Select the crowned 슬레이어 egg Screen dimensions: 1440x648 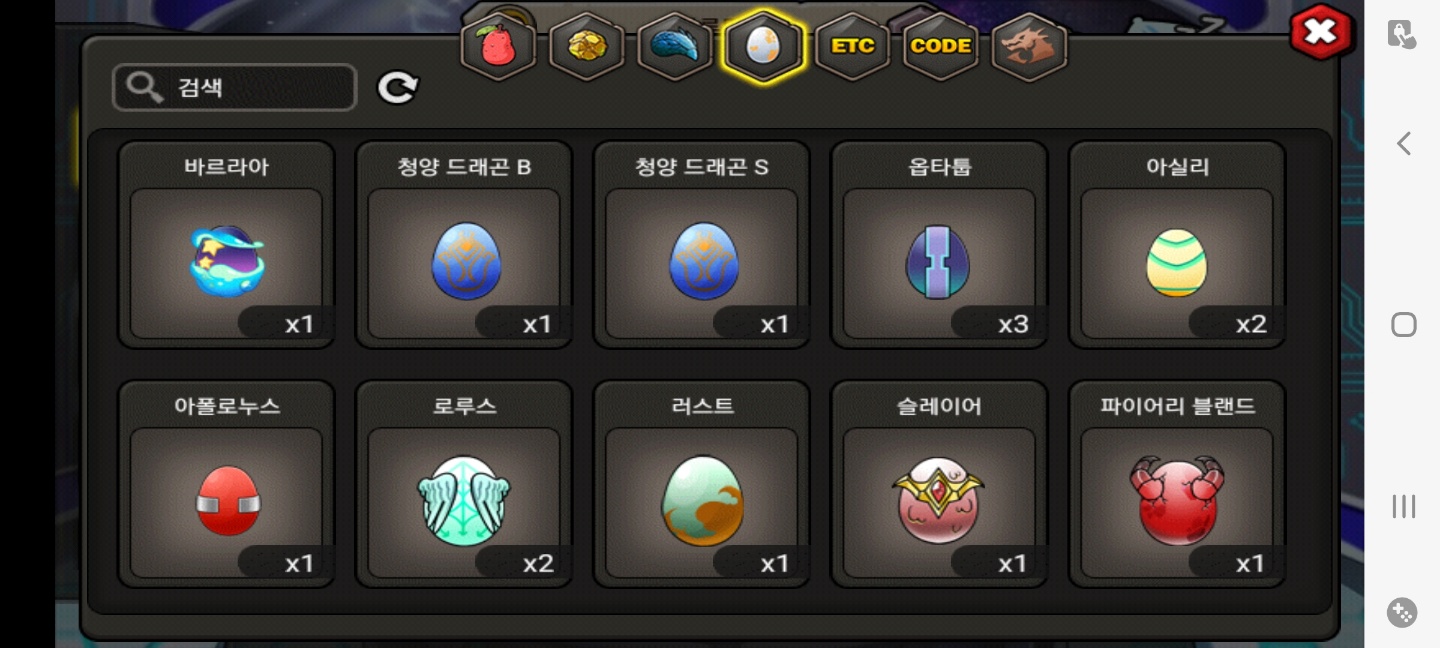[939, 484]
